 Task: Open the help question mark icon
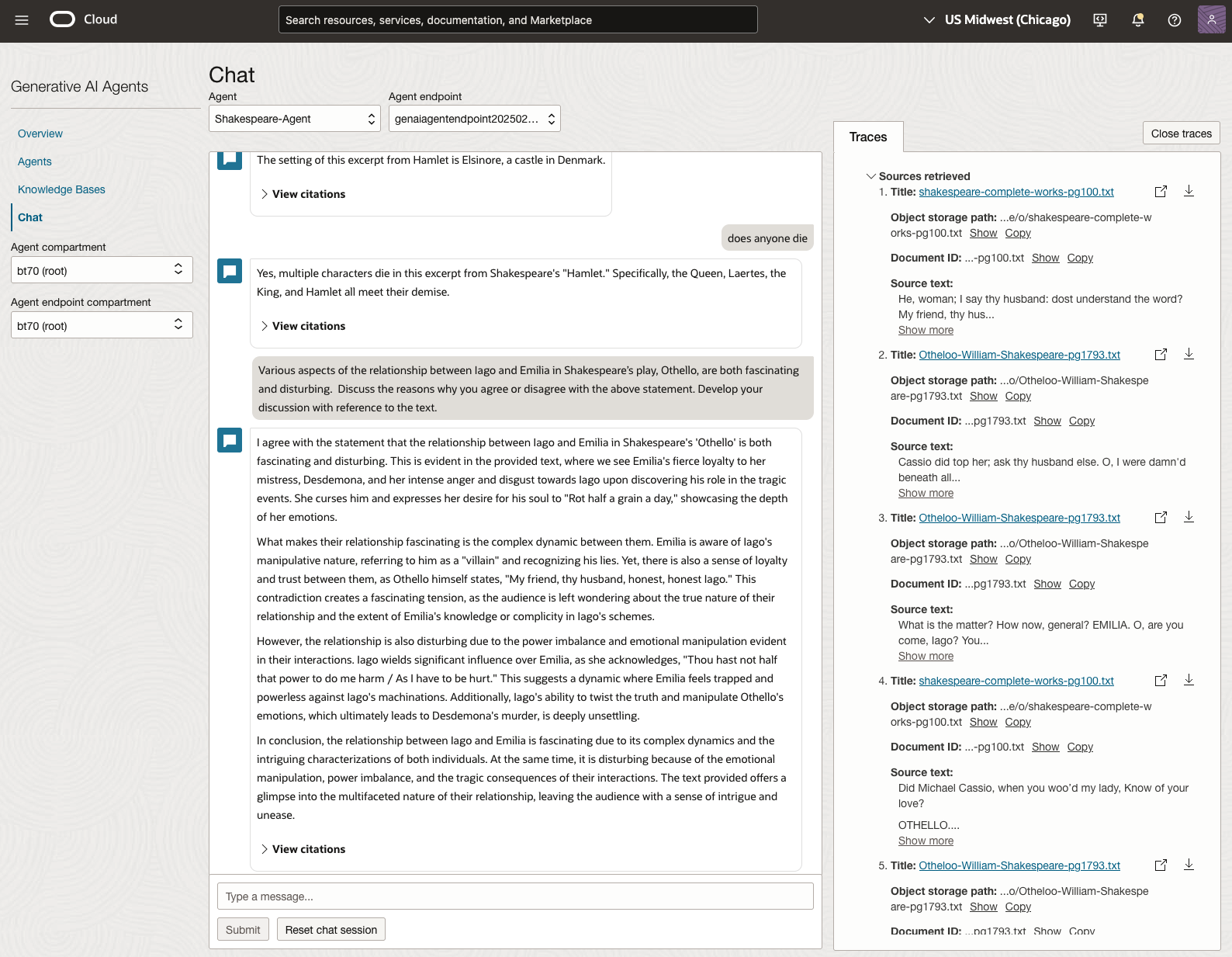click(1174, 20)
